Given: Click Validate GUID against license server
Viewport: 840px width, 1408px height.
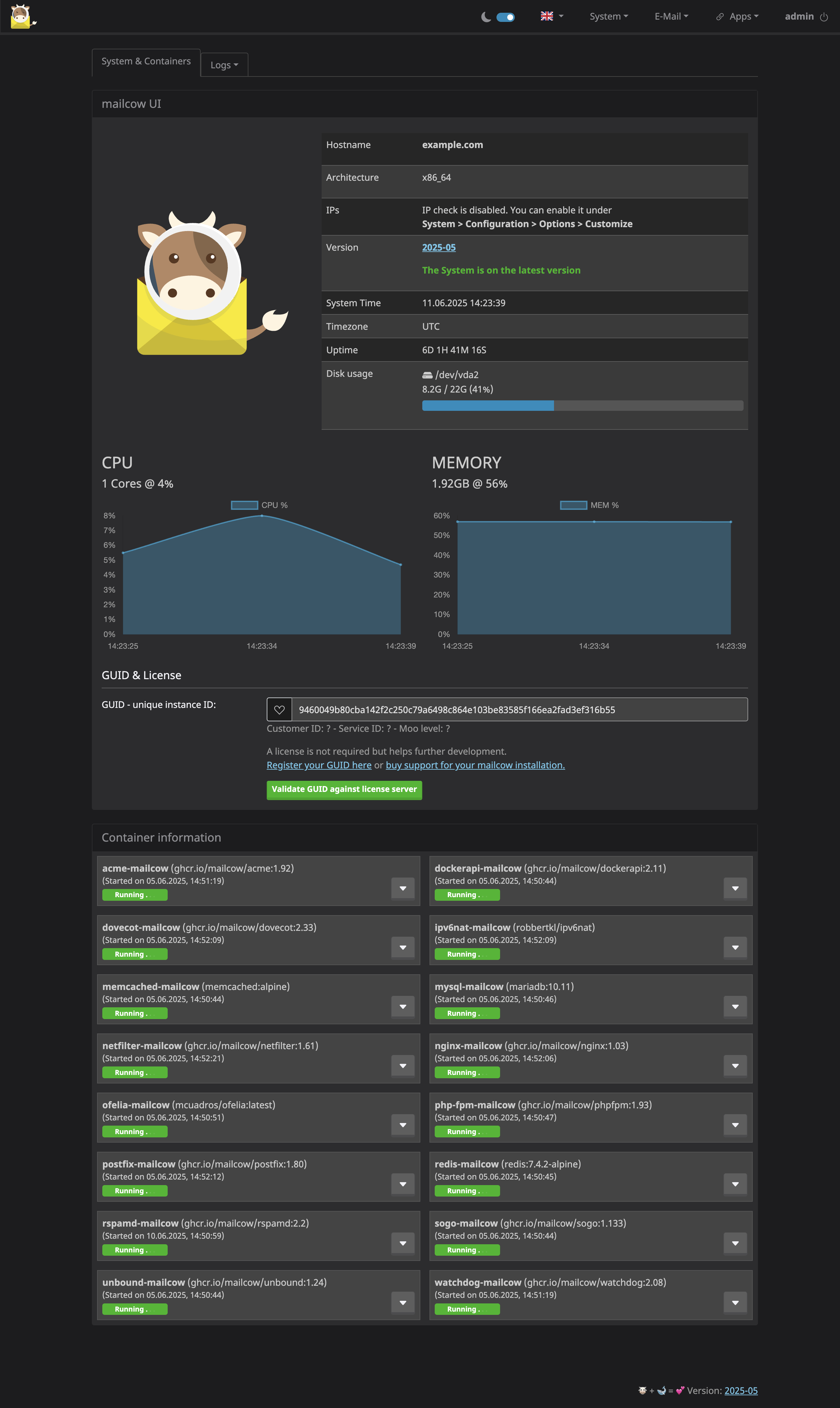Looking at the screenshot, I should pos(344,789).
